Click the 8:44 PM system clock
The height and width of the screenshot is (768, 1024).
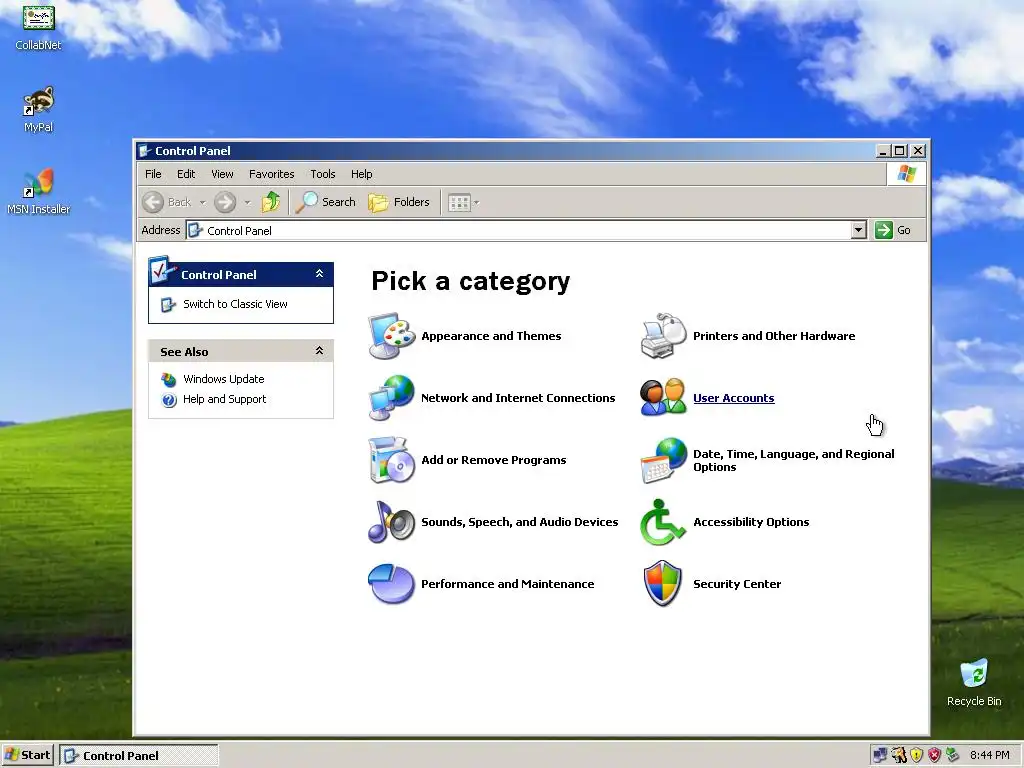(x=989, y=755)
